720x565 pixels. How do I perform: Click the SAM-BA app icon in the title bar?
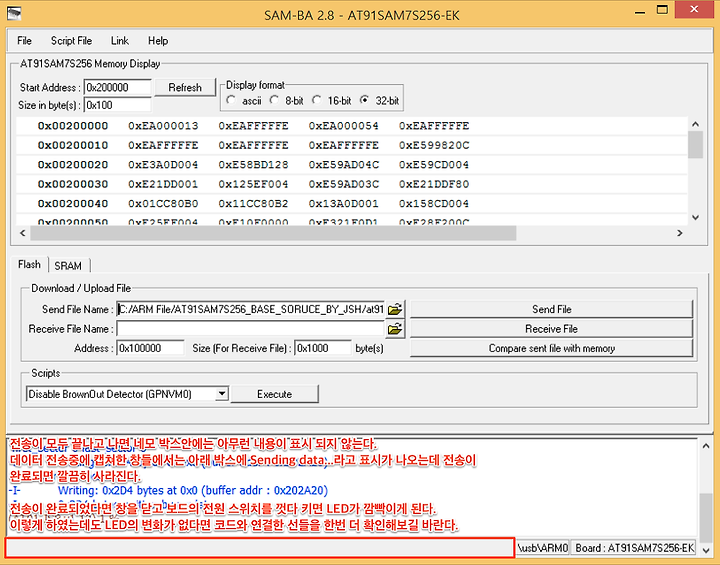point(14,13)
